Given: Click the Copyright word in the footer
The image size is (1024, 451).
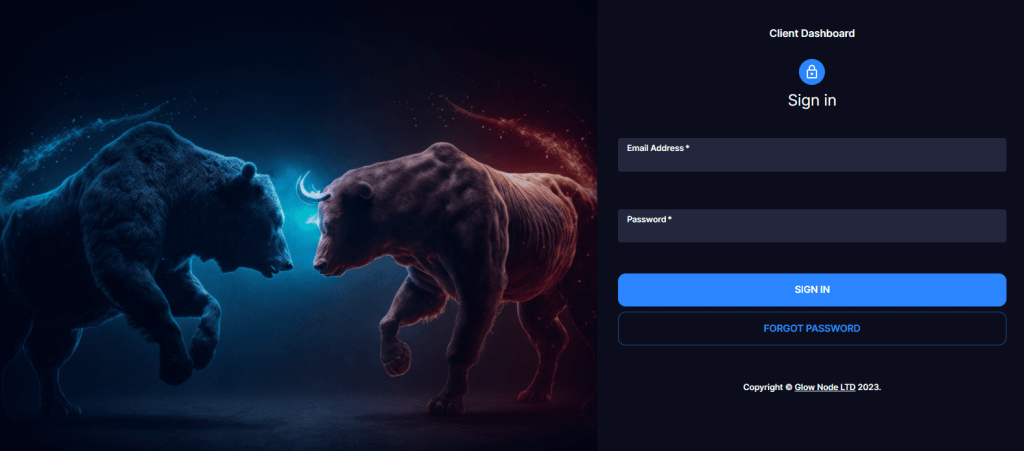Looking at the screenshot, I should [763, 387].
